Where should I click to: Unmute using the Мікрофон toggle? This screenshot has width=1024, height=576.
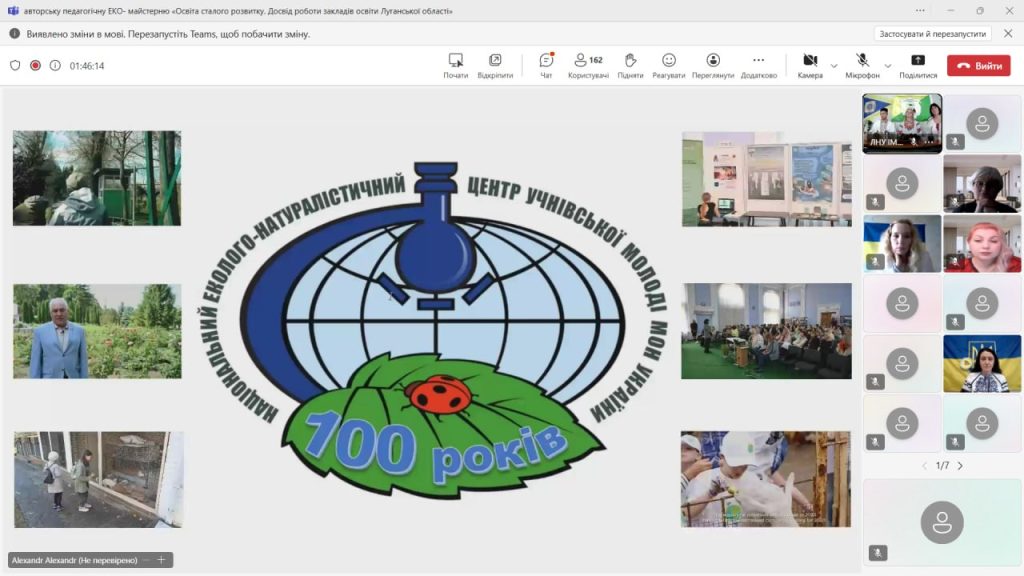tap(862, 65)
